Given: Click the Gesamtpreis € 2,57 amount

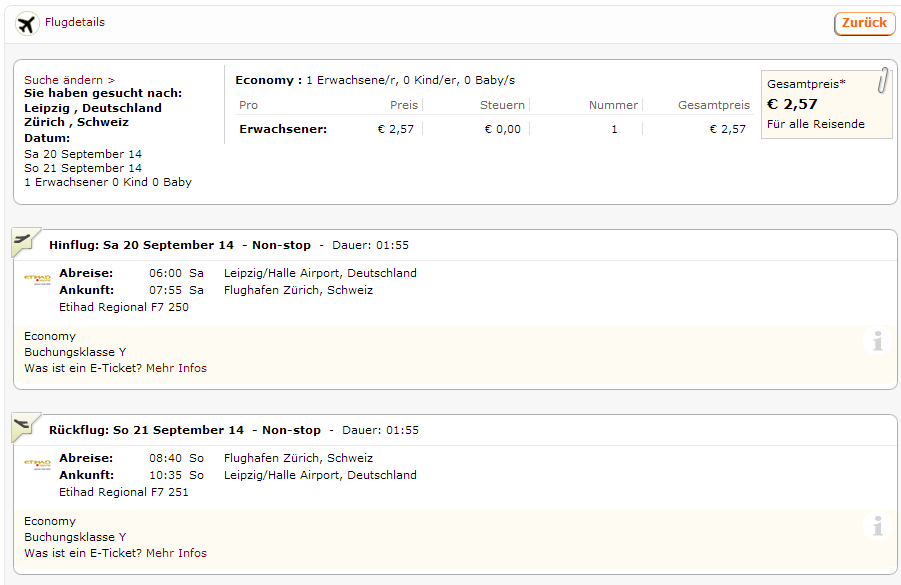Looking at the screenshot, I should (x=792, y=104).
